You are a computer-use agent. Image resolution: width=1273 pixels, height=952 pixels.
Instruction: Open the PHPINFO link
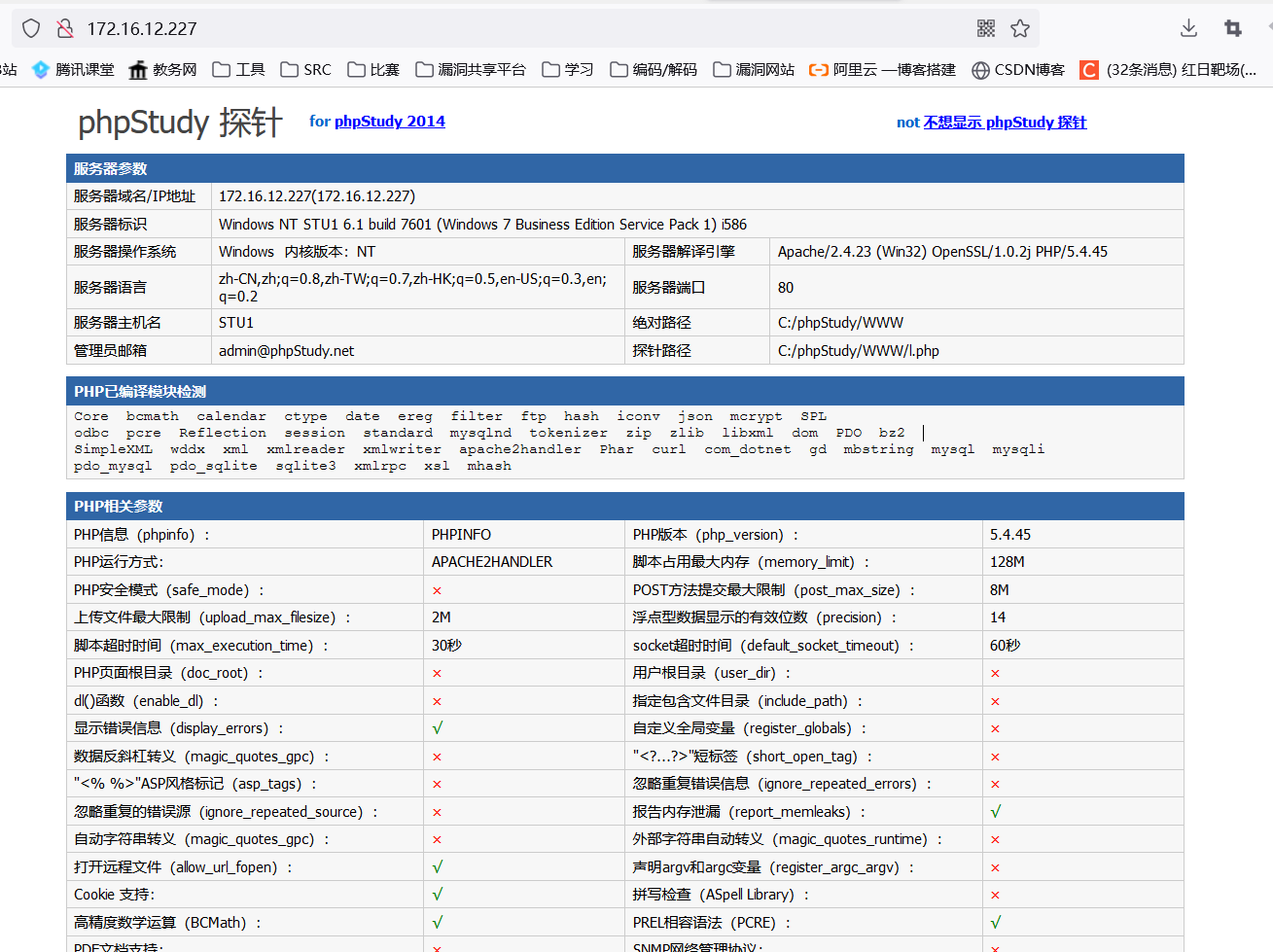pyautogui.click(x=461, y=534)
